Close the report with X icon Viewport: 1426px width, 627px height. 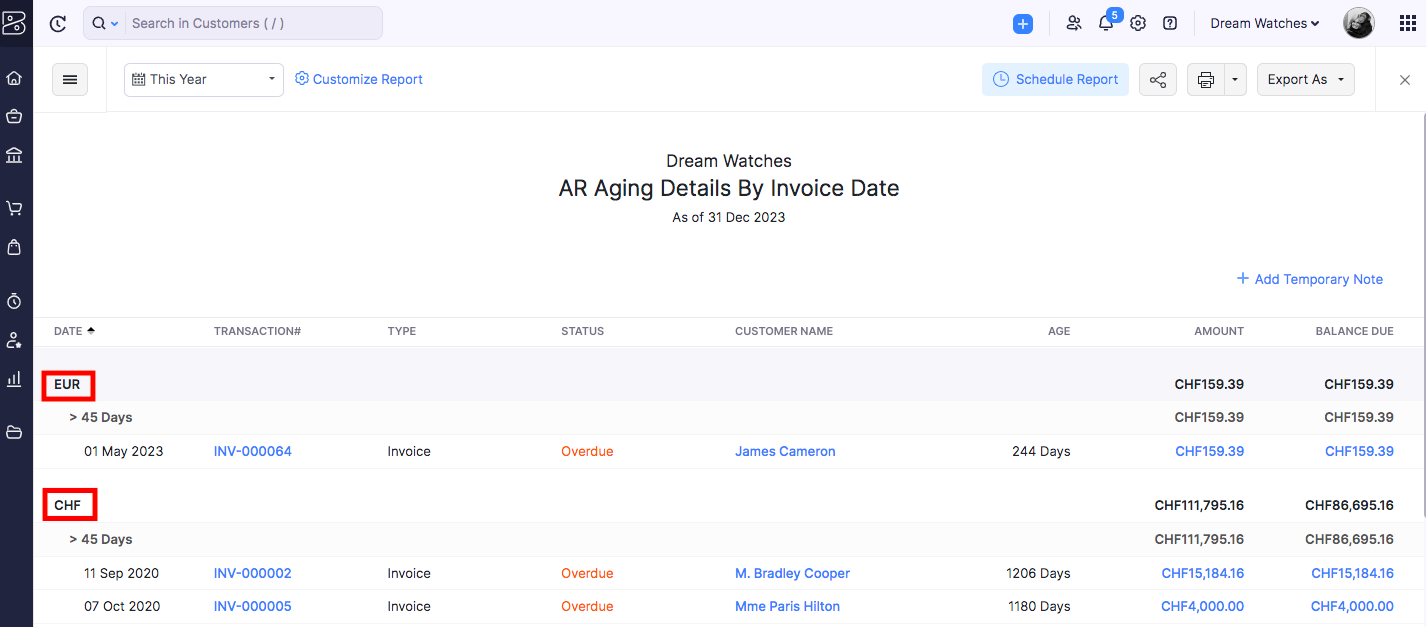point(1405,80)
